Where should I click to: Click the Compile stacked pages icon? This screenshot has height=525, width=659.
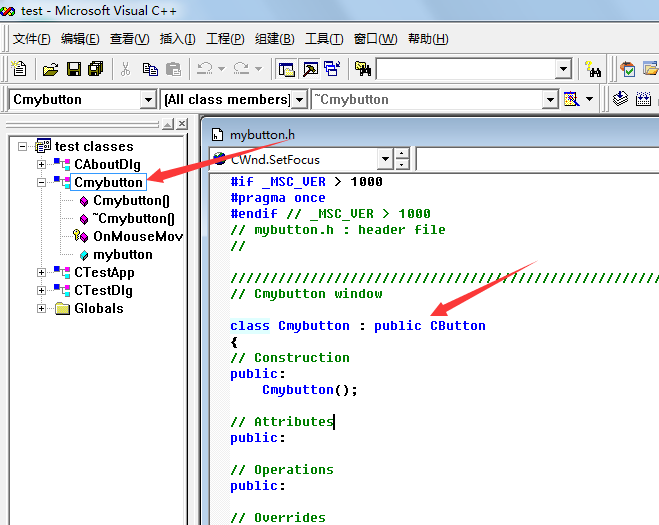coord(620,99)
